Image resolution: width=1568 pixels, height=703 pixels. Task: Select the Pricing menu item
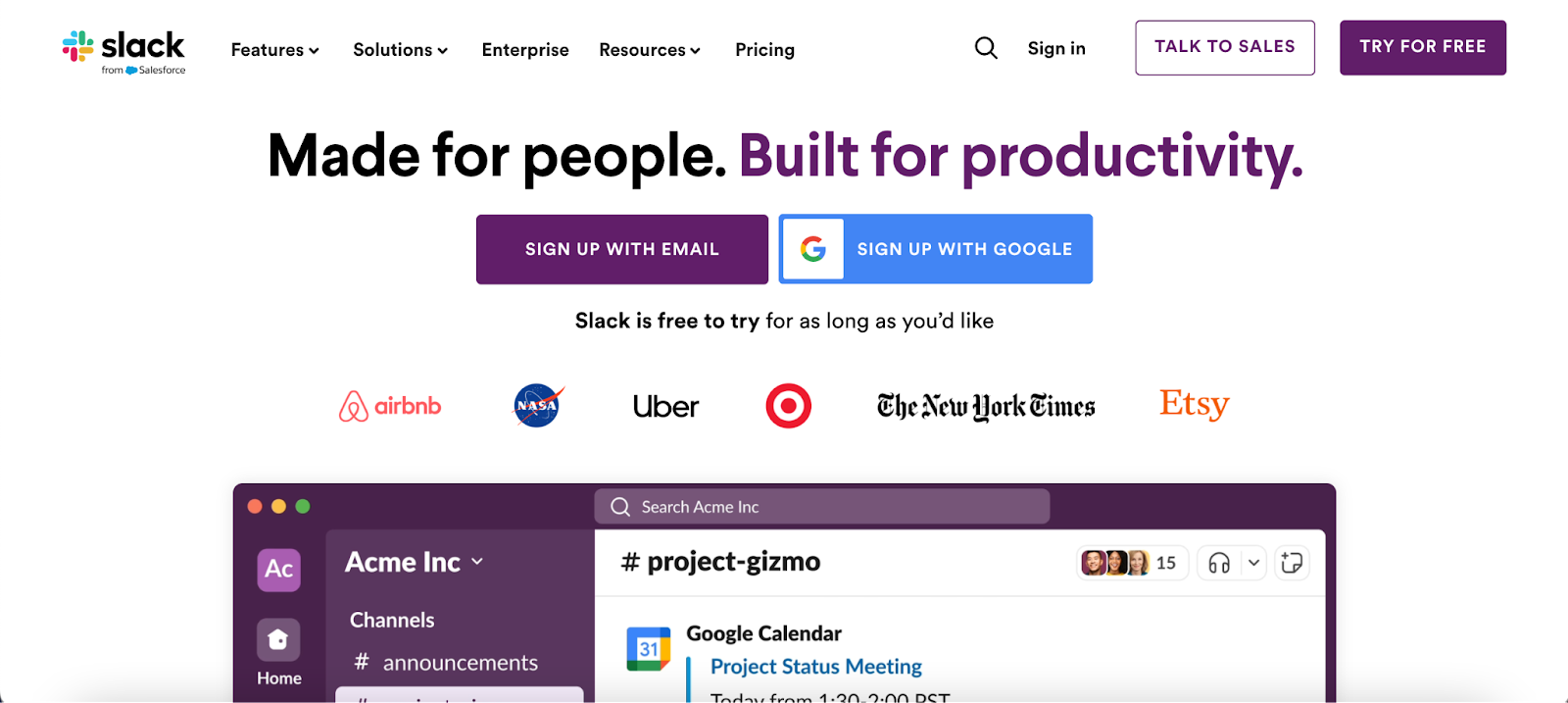tap(764, 49)
